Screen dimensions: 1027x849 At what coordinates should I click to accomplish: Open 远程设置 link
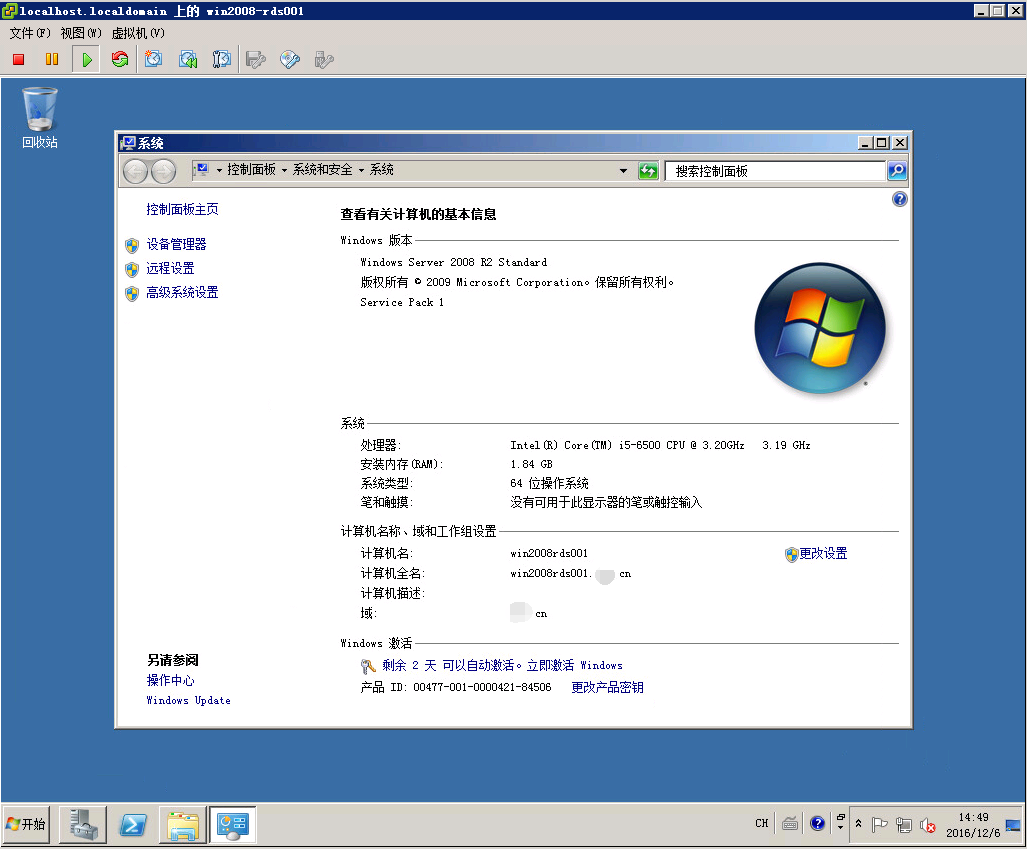(170, 268)
